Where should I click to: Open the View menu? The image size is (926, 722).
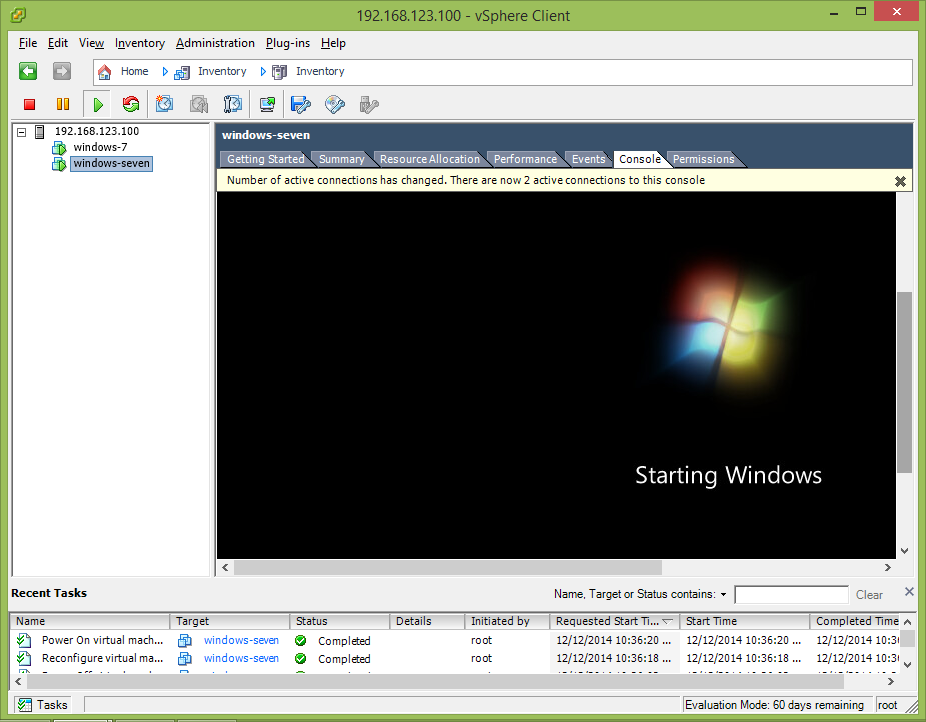coord(92,43)
